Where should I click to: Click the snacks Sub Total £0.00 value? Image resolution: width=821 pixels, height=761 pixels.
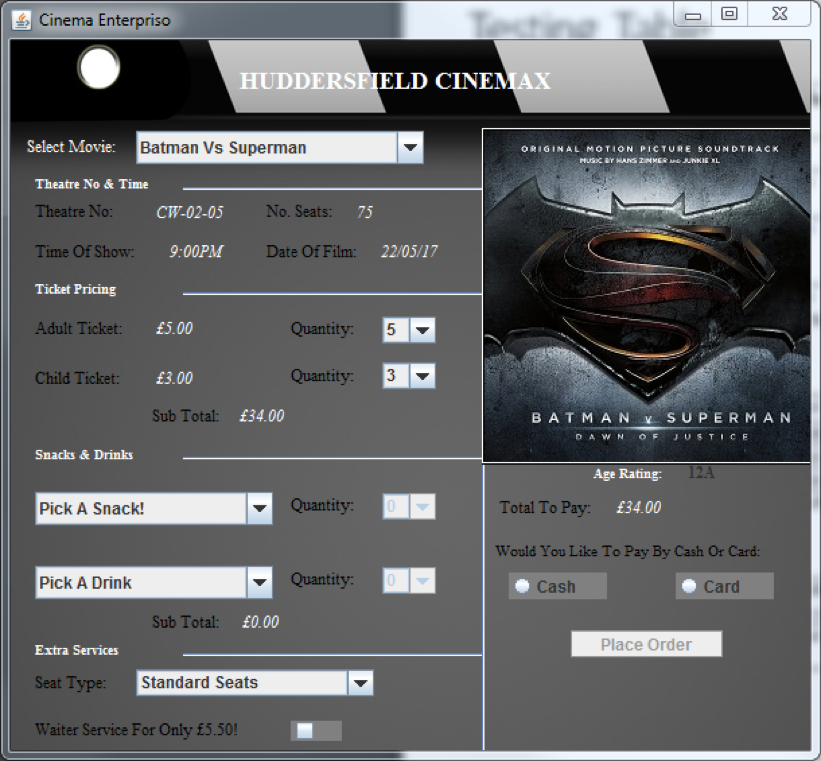coord(260,622)
